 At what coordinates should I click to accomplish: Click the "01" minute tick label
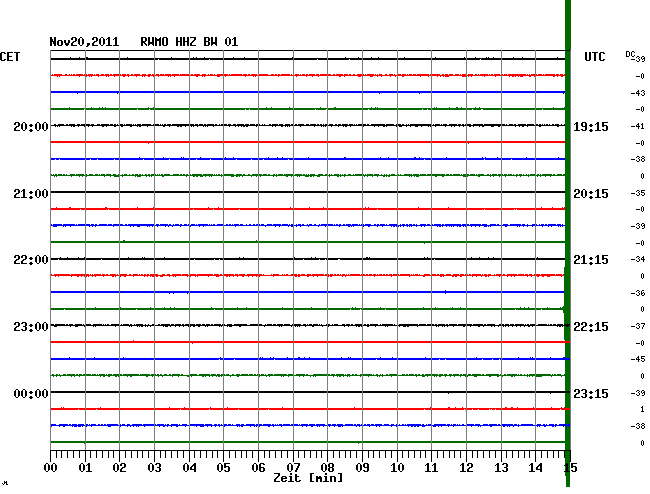coord(85,468)
